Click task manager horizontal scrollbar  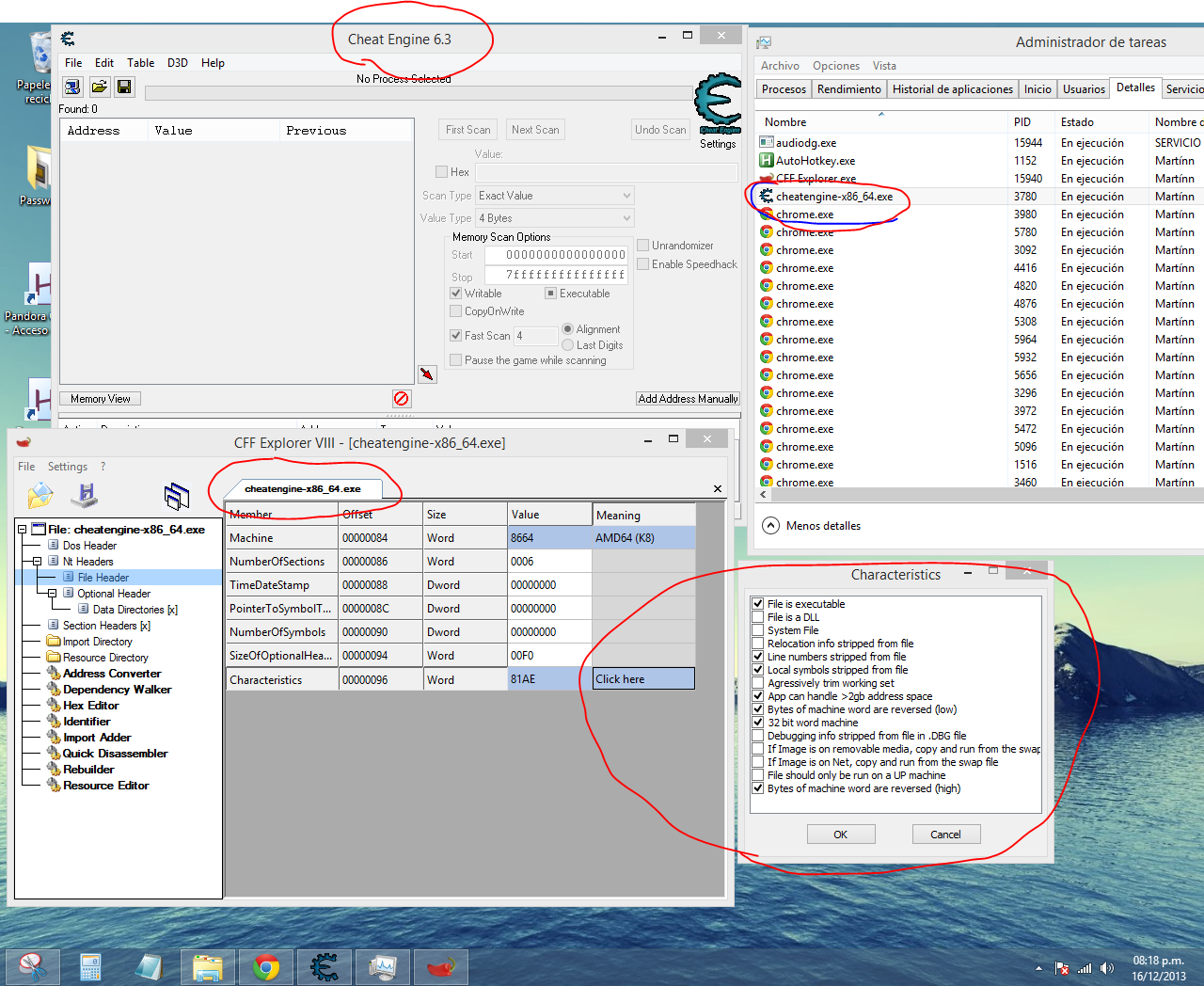click(x=978, y=494)
